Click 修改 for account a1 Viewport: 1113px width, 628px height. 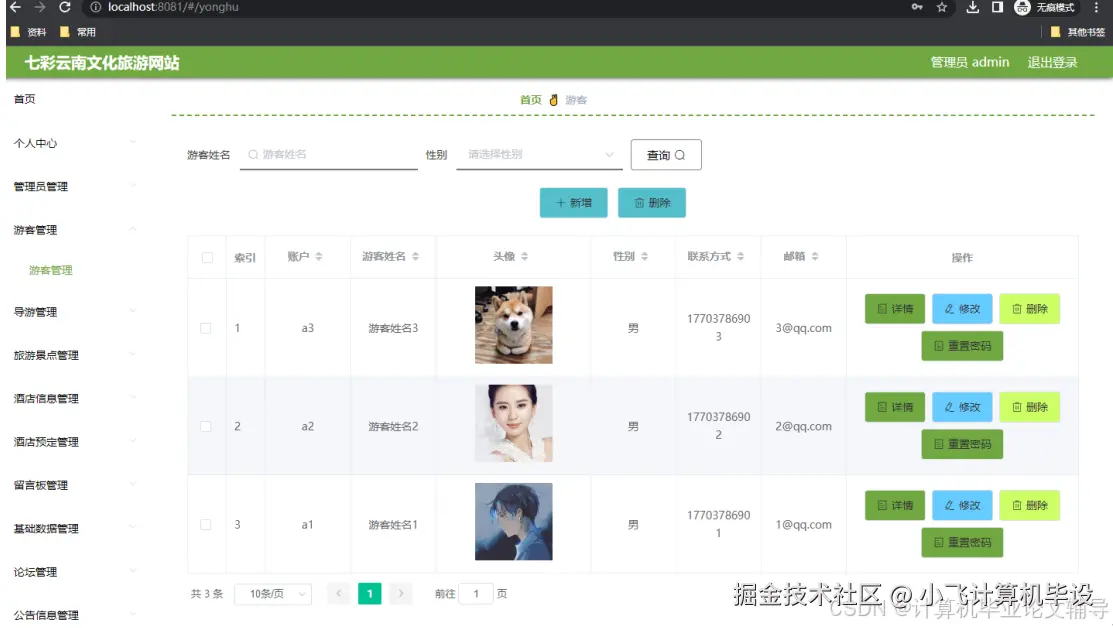point(962,505)
